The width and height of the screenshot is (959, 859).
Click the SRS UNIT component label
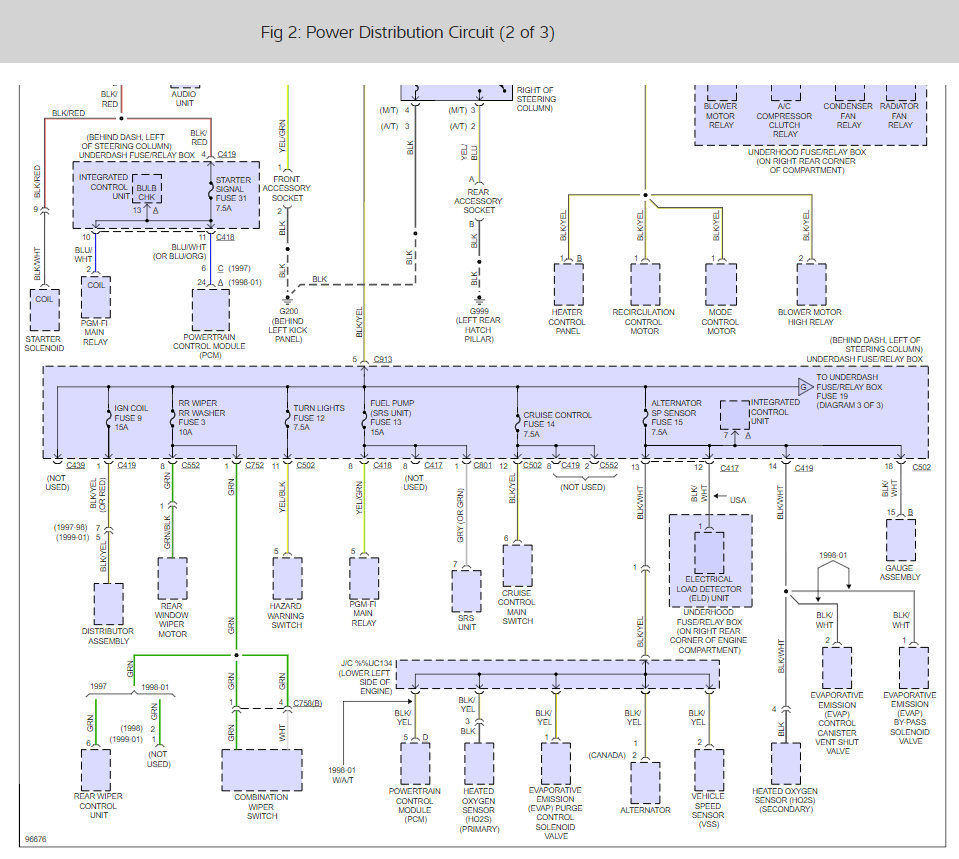(466, 623)
